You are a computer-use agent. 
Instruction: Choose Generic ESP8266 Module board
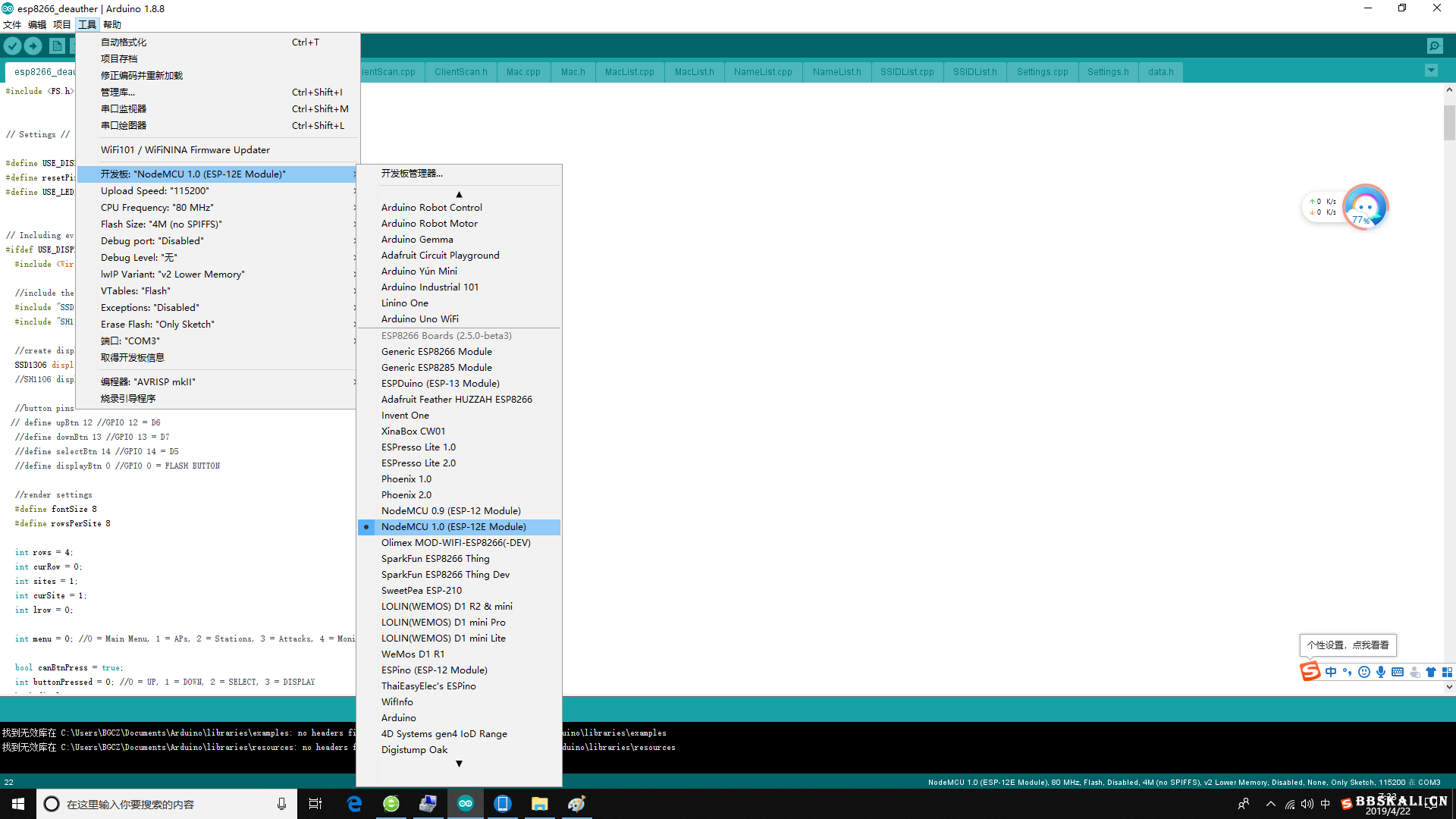click(436, 352)
